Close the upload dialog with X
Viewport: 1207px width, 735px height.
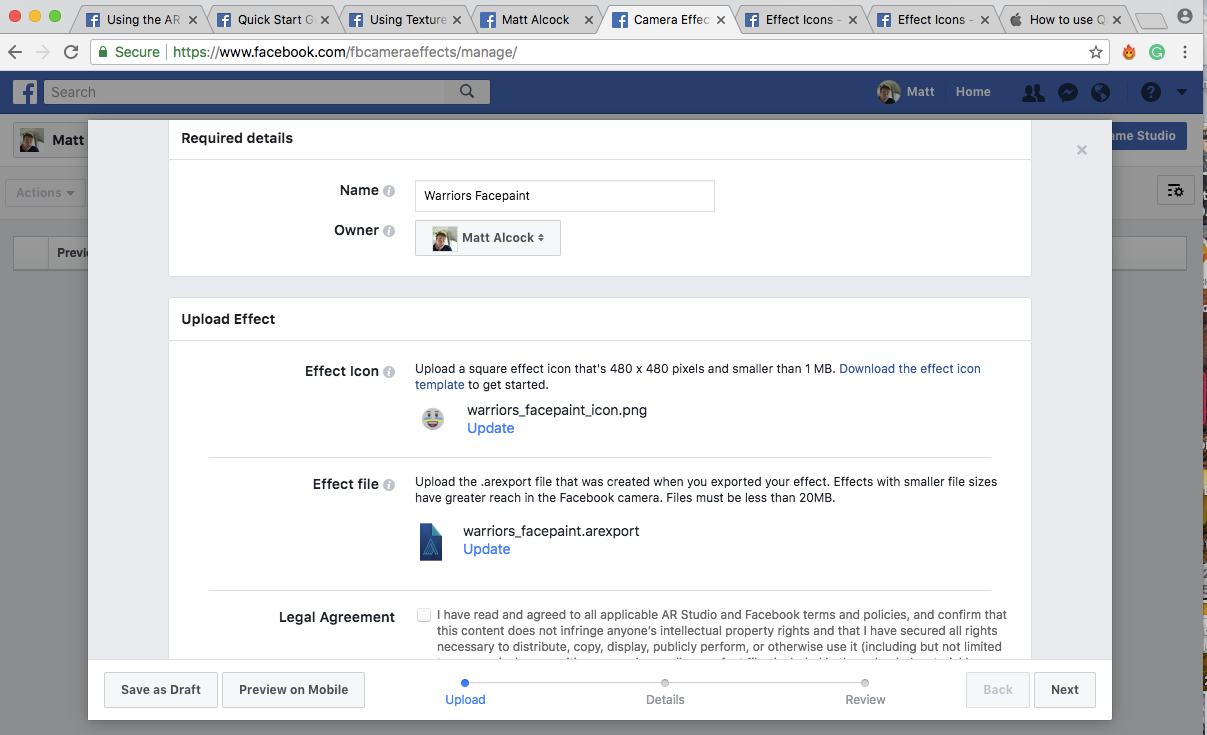tap(1081, 150)
